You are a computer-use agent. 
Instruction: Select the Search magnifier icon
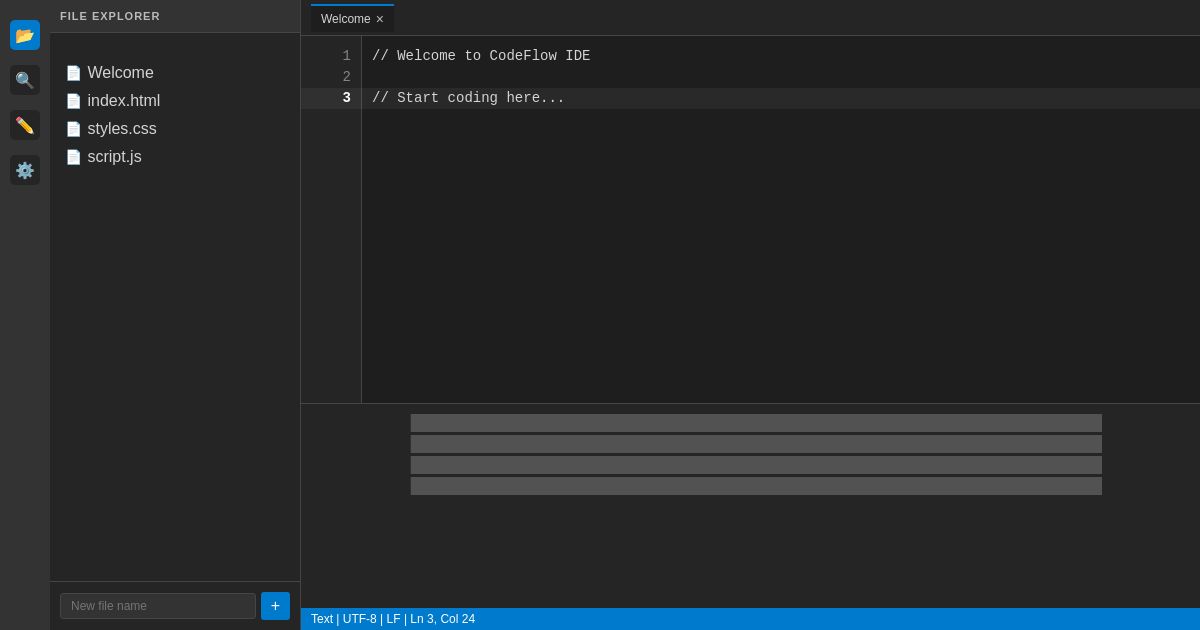pyautogui.click(x=25, y=80)
